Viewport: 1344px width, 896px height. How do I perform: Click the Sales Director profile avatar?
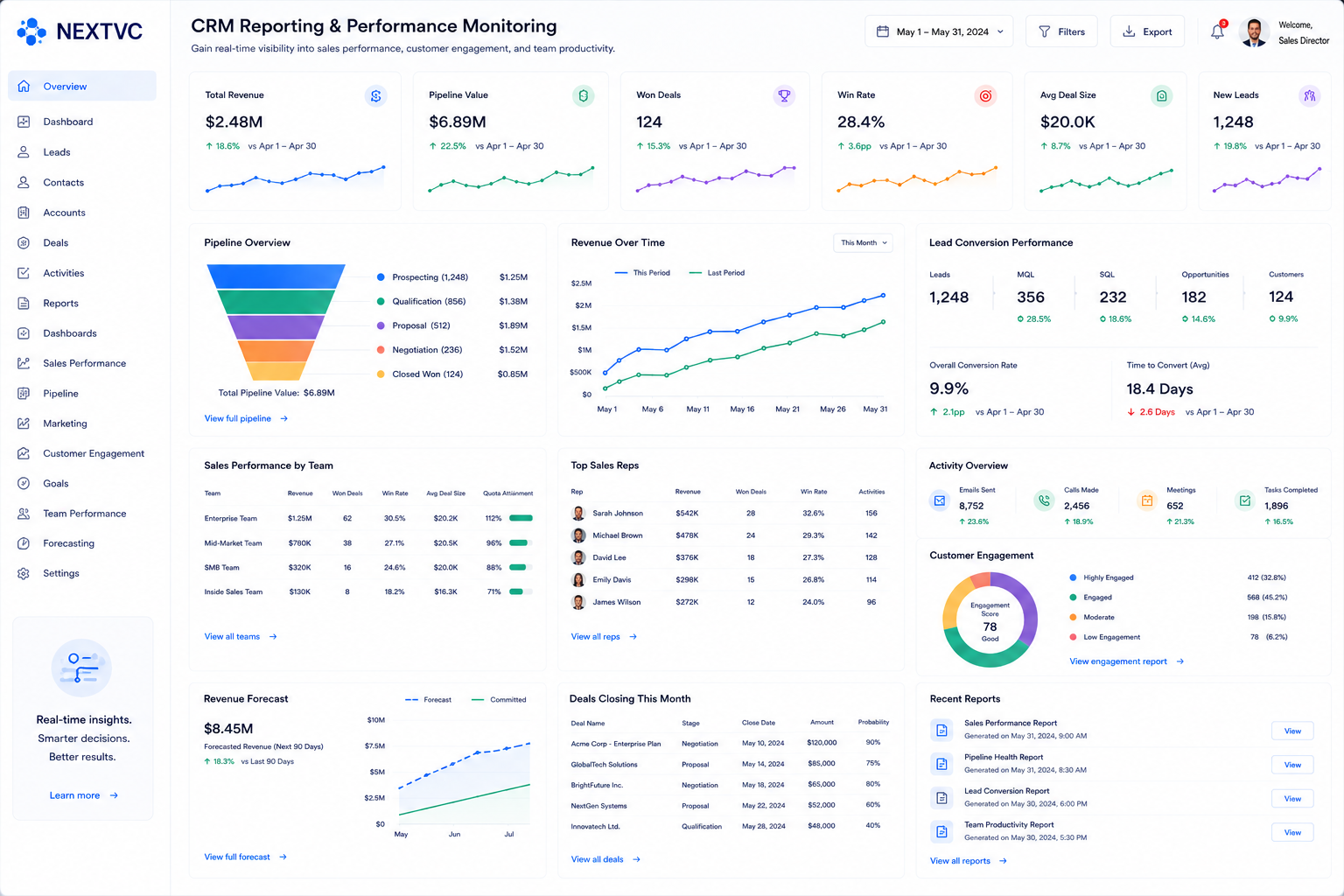1254,32
